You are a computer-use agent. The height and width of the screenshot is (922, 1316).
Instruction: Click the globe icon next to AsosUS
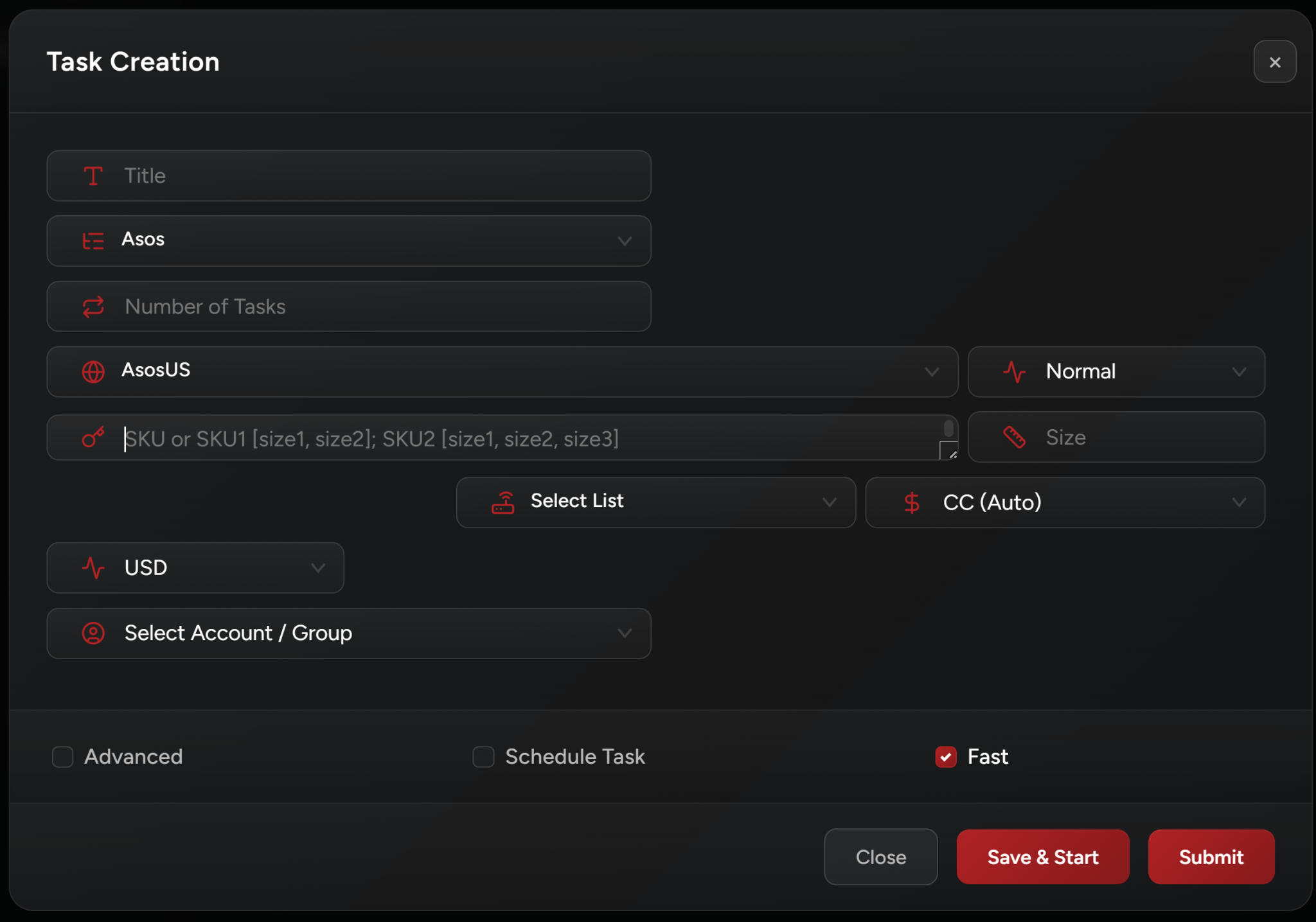coord(93,371)
